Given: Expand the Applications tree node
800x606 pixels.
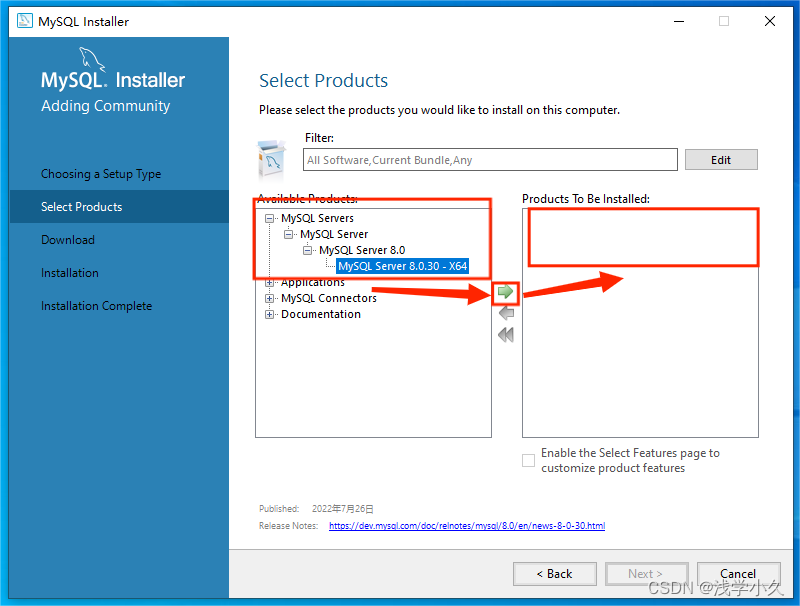Looking at the screenshot, I should [269, 282].
